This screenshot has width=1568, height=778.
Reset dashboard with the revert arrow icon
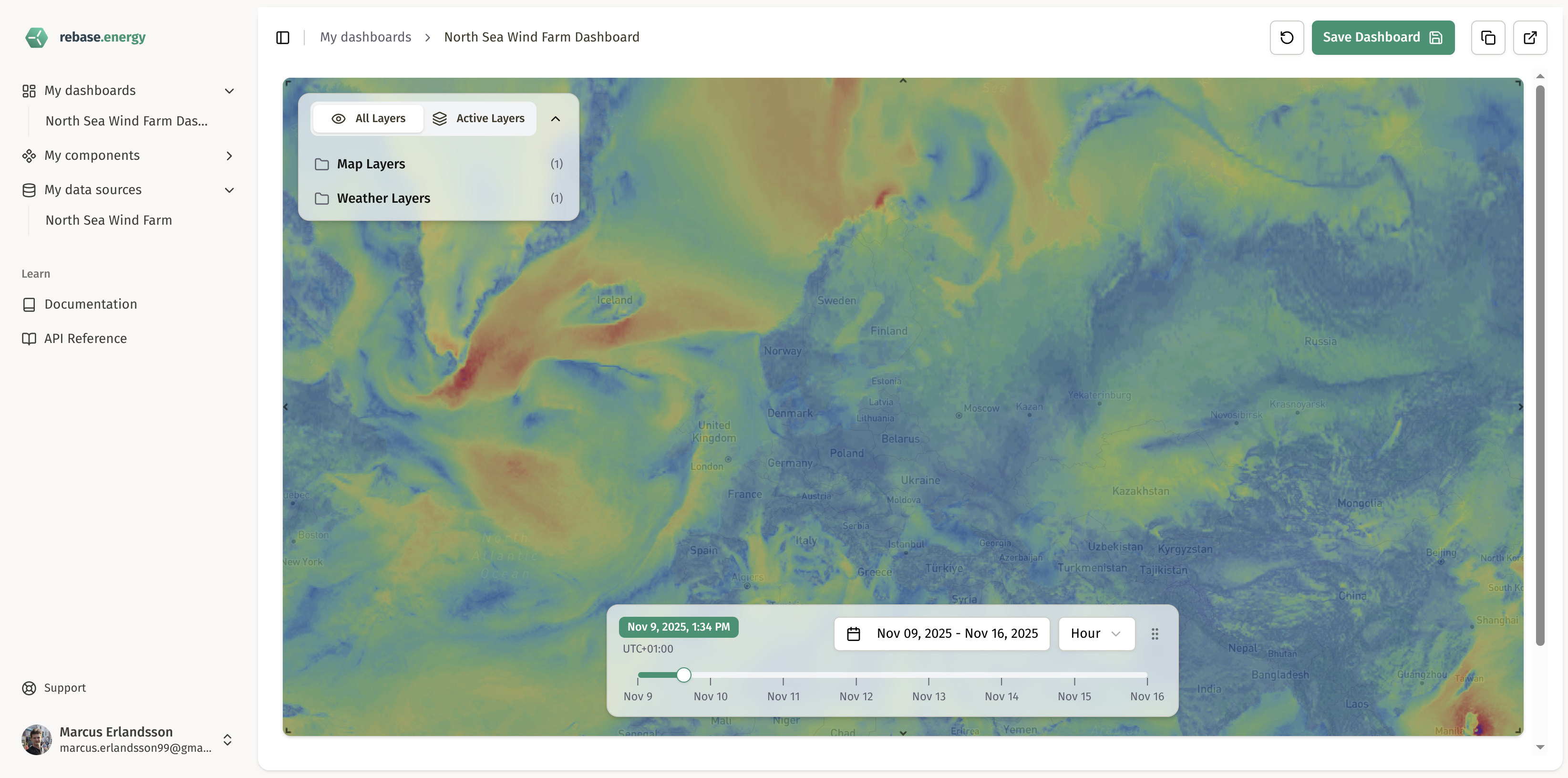(1286, 37)
